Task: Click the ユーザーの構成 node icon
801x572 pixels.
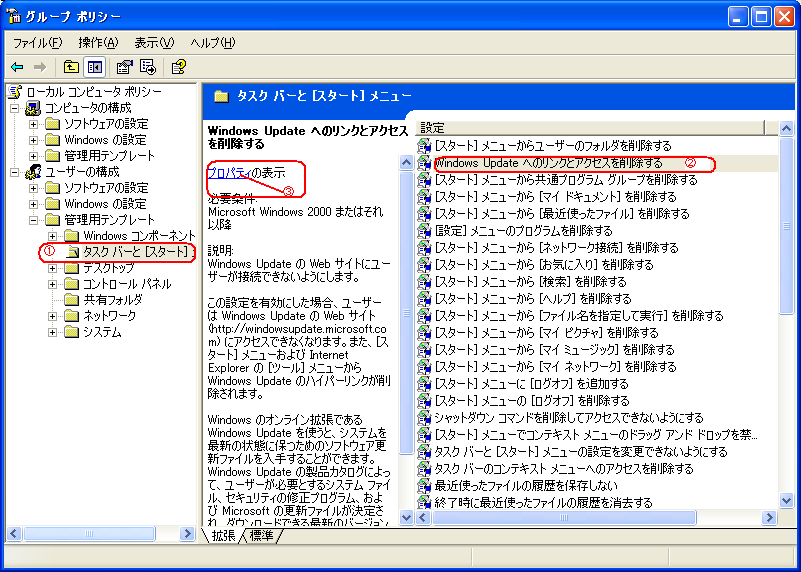Action: [32, 171]
